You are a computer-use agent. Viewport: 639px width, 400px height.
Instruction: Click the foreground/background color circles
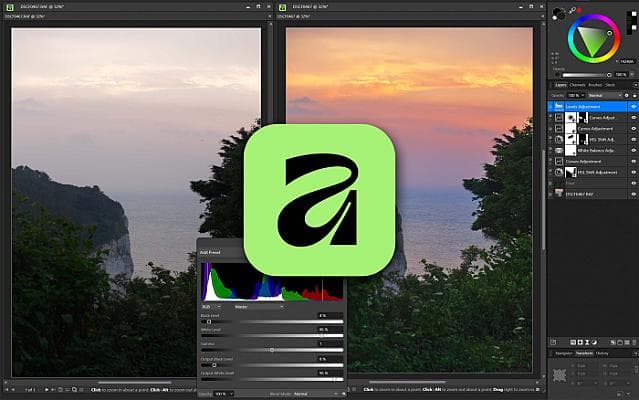pyautogui.click(x=558, y=14)
